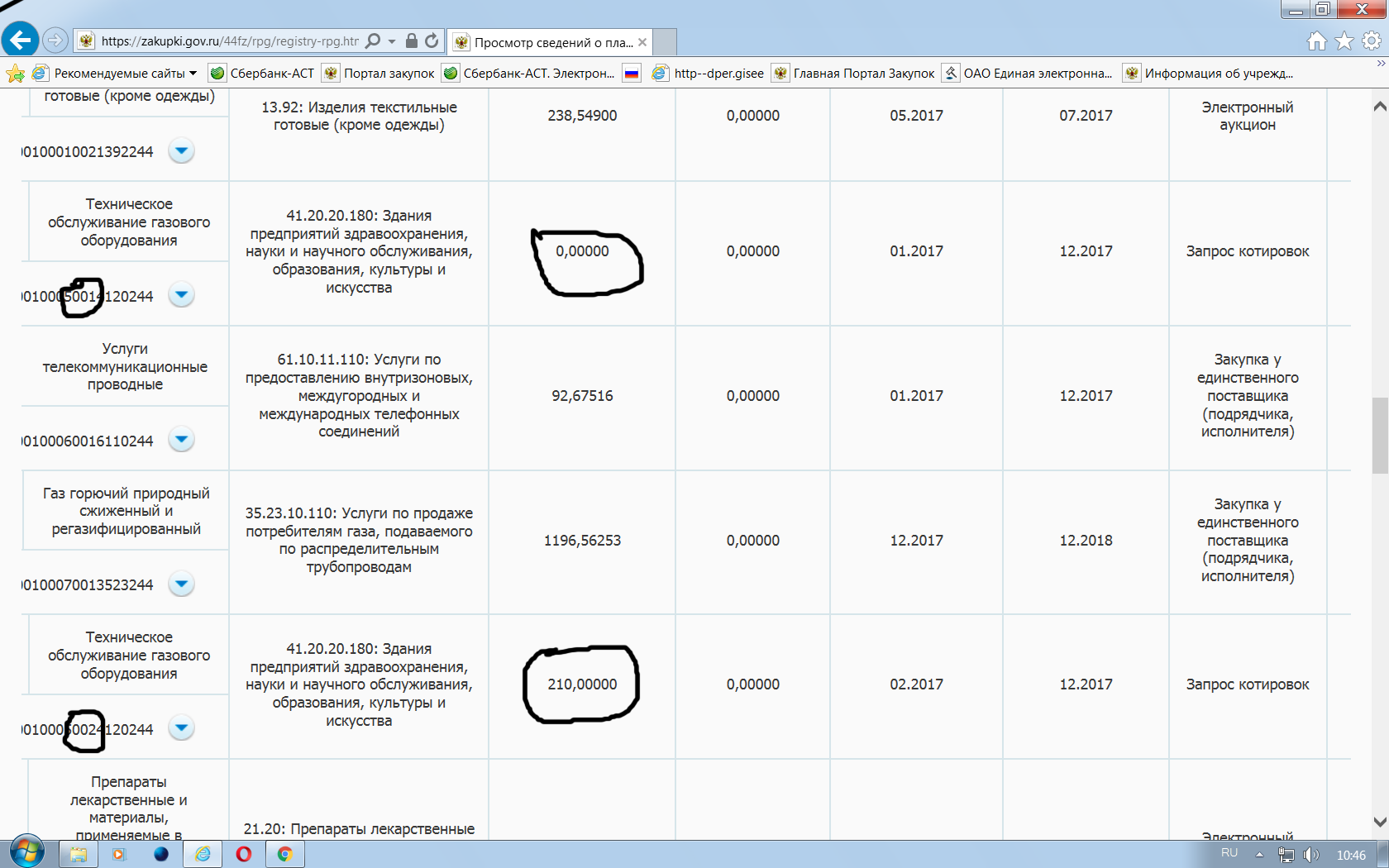Expand row for code ending 0013523244
Screen dimensions: 1389x868
181,584
